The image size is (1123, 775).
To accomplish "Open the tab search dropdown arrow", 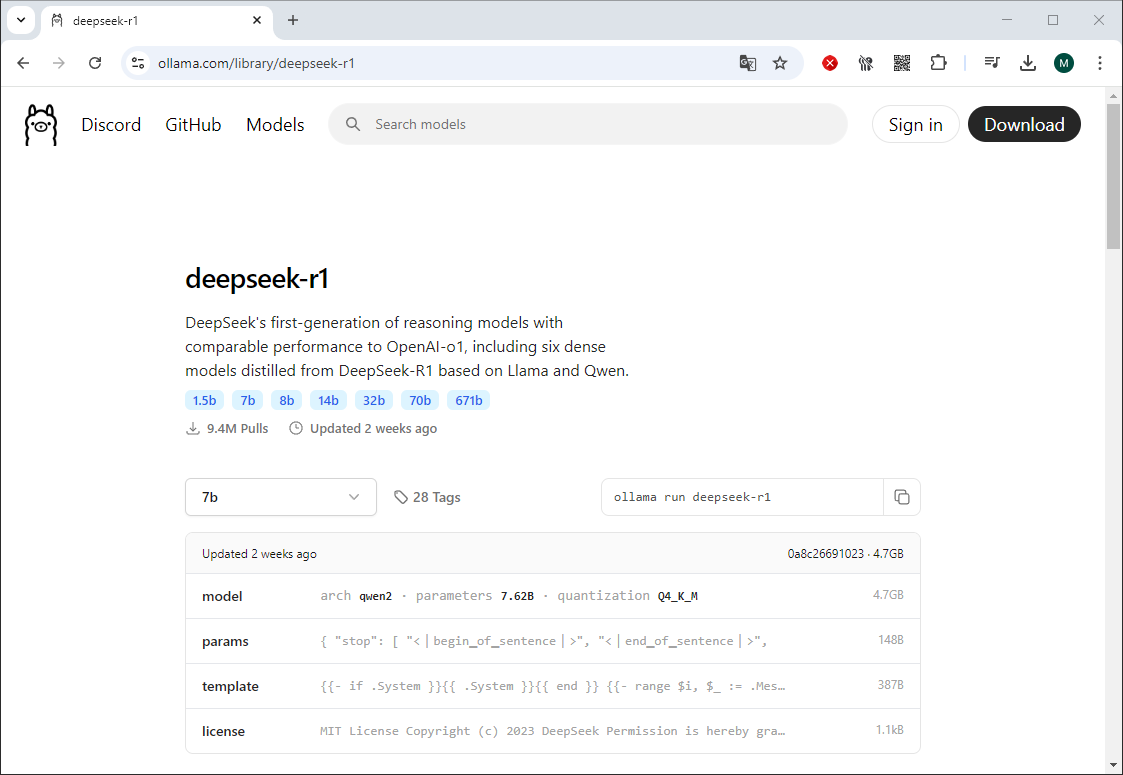I will click(x=21, y=20).
